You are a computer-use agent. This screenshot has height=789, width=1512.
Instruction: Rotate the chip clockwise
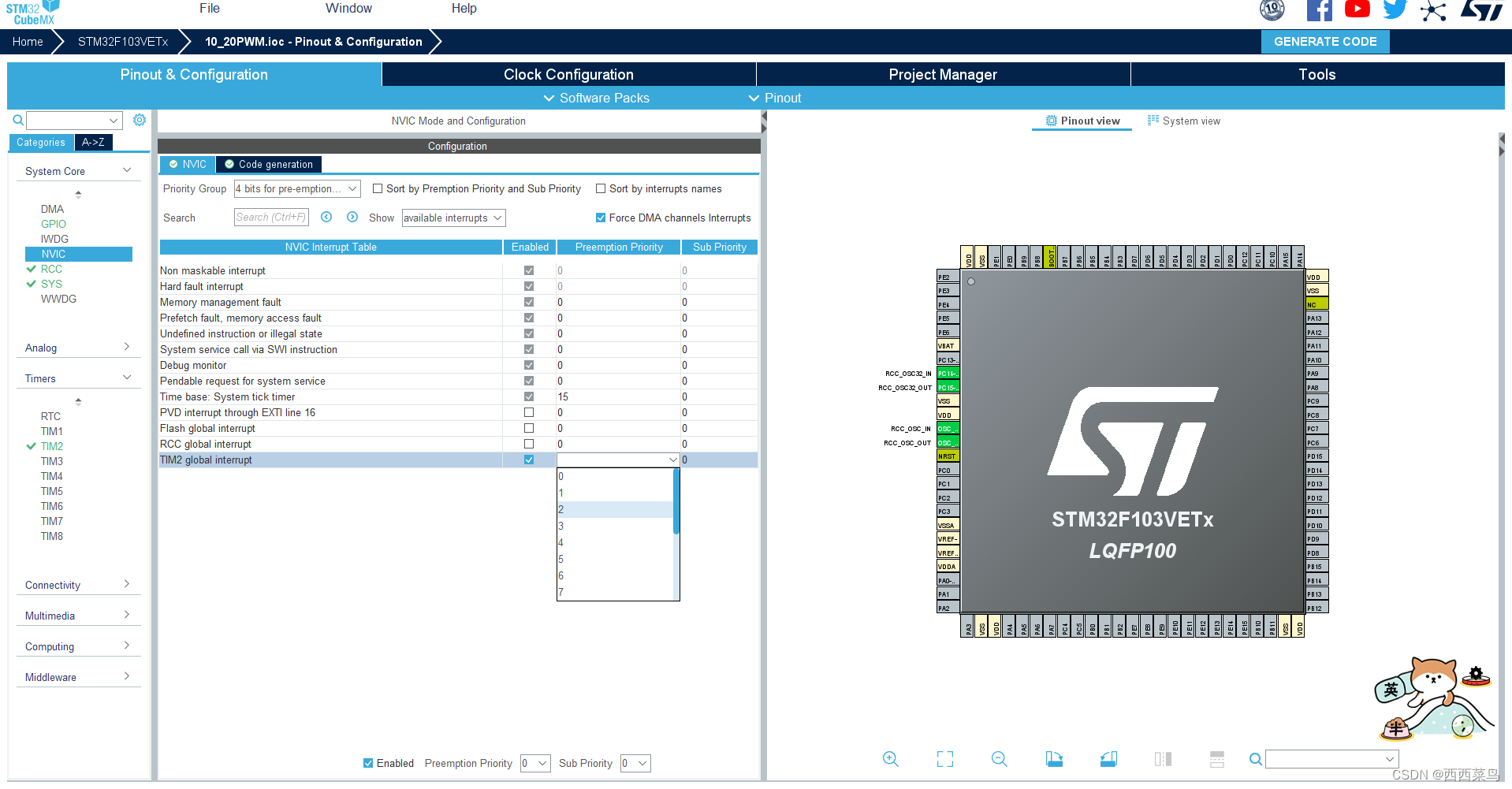pyautogui.click(x=1054, y=759)
